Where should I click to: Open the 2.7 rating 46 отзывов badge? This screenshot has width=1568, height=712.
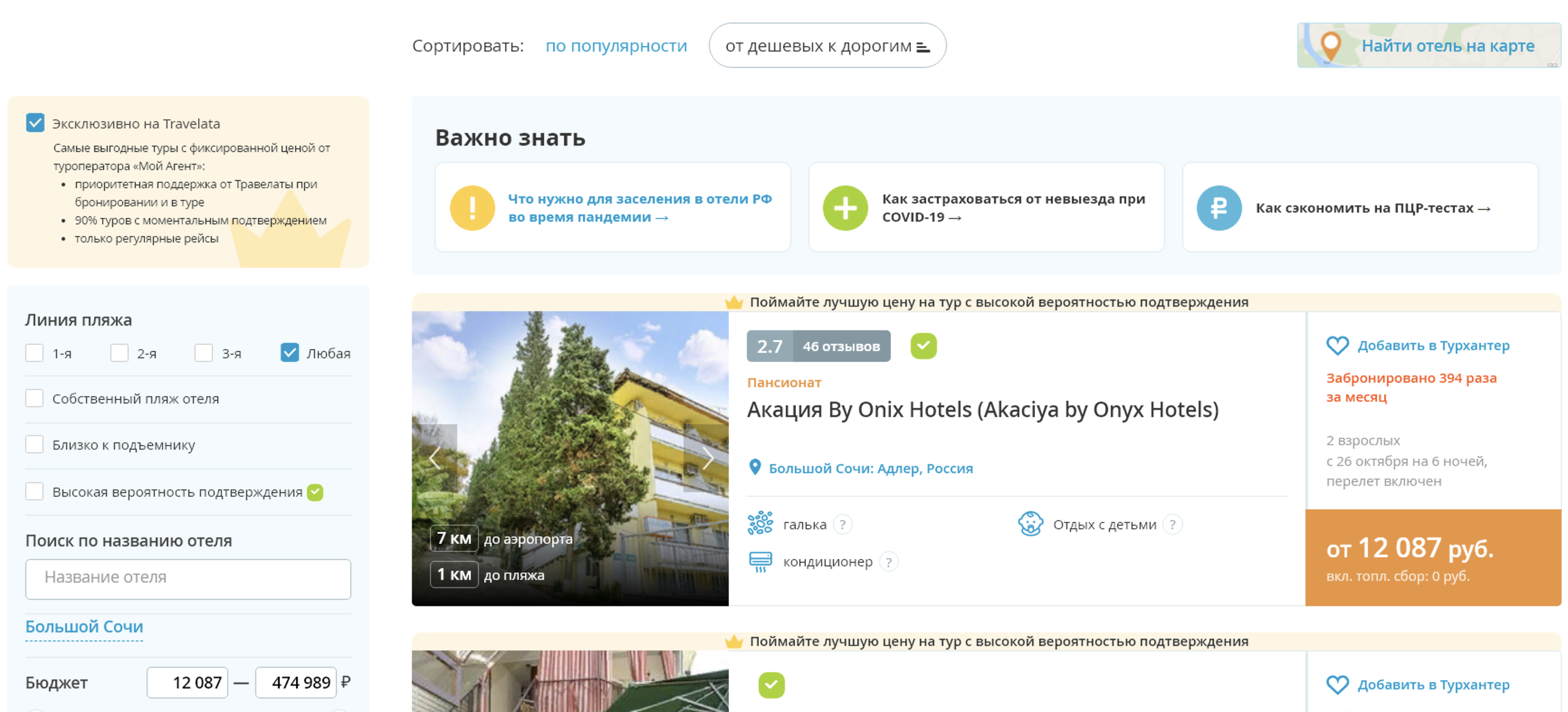(818, 346)
